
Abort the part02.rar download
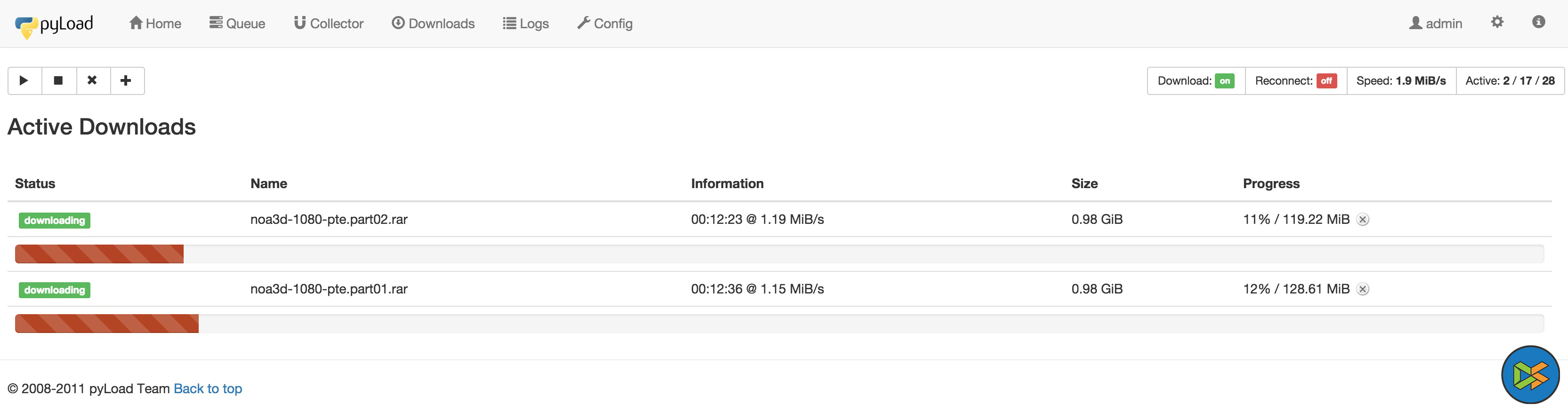tap(1363, 220)
